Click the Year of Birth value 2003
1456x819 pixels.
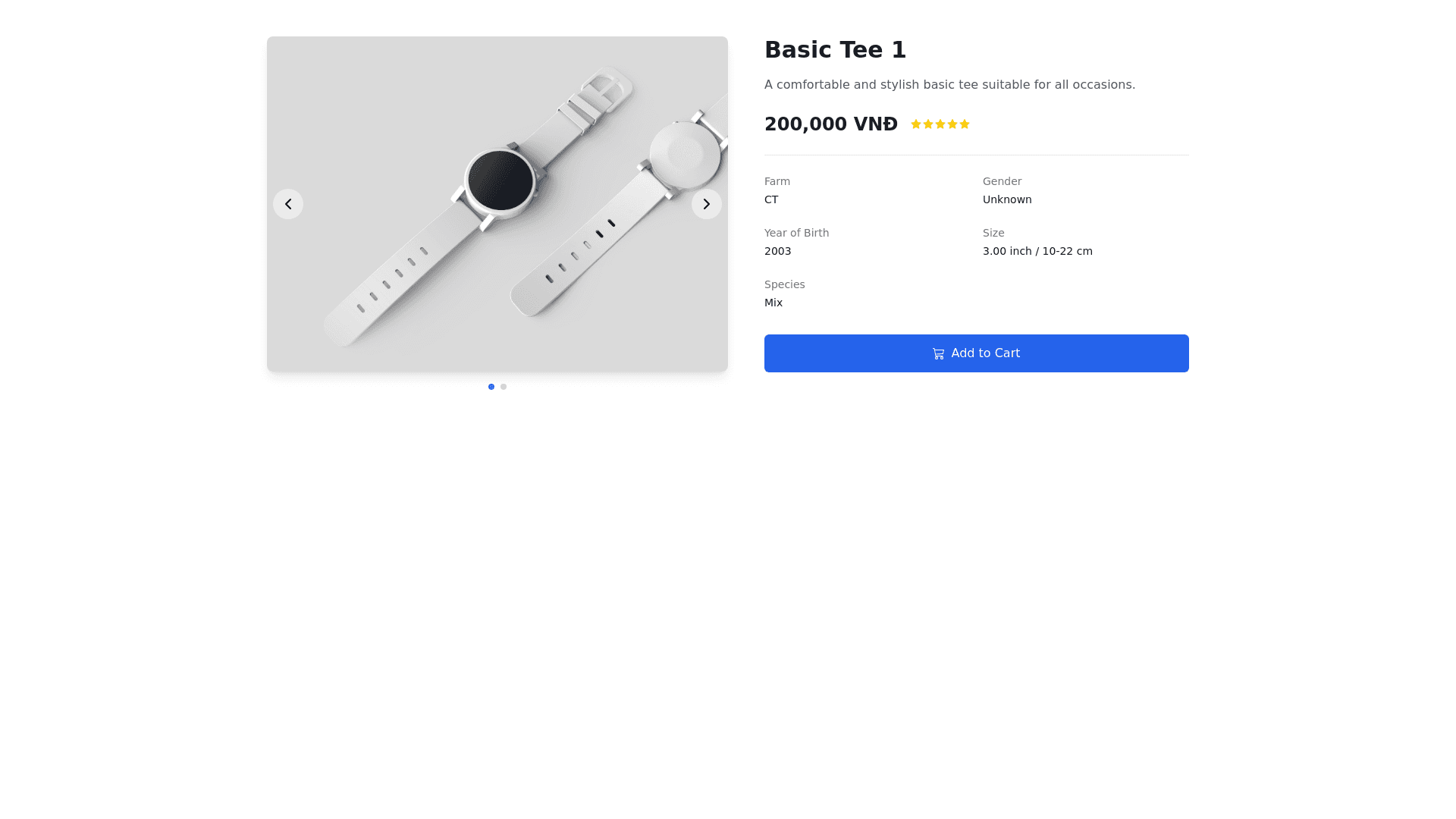click(x=777, y=251)
